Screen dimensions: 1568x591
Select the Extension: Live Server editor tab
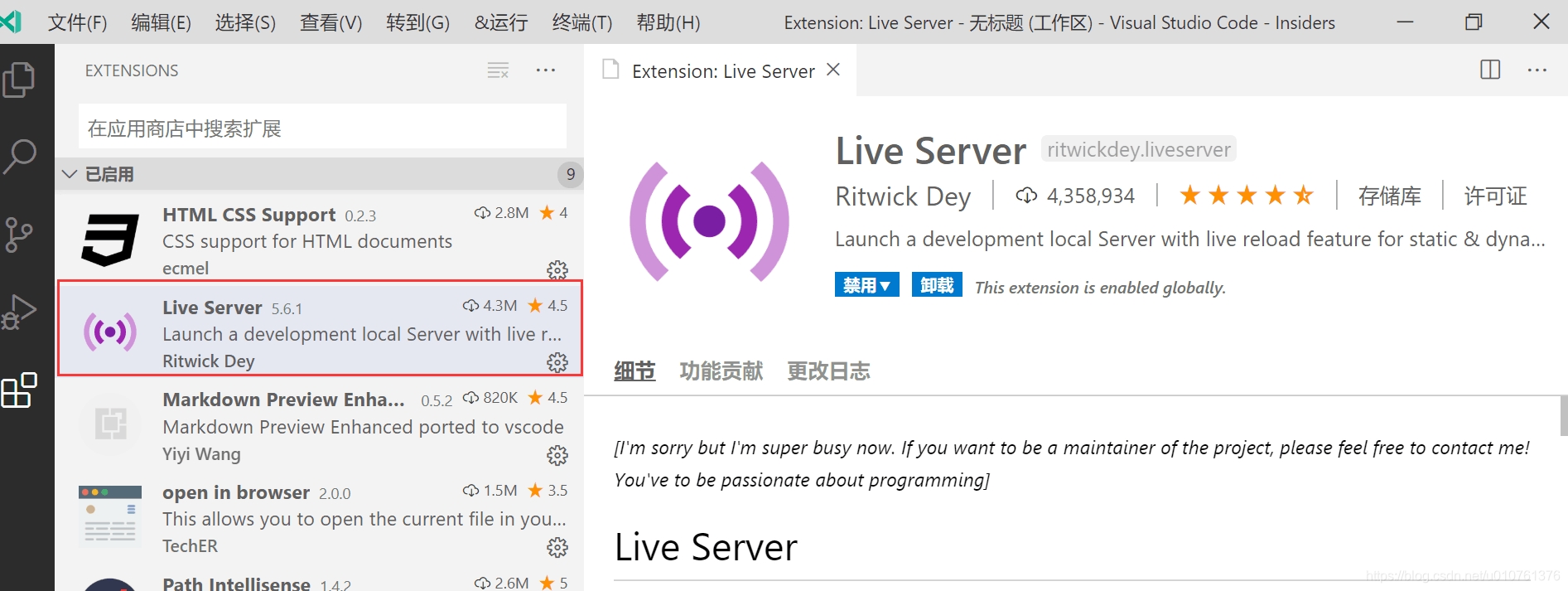(721, 70)
